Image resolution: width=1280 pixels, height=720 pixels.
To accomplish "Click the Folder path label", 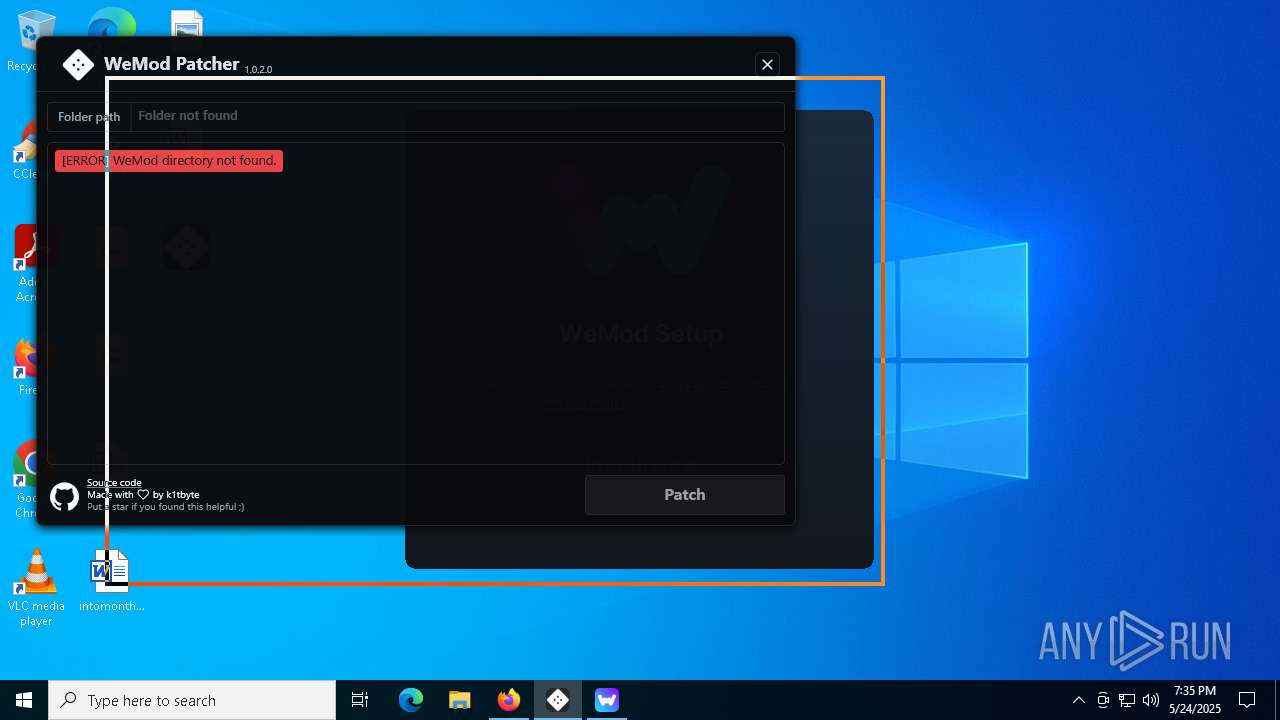I will (x=89, y=117).
